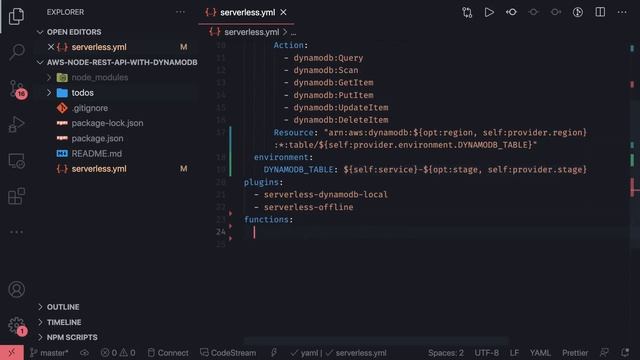Open the Run and Debug view
Viewport: 640px width, 360px height.
point(16,124)
